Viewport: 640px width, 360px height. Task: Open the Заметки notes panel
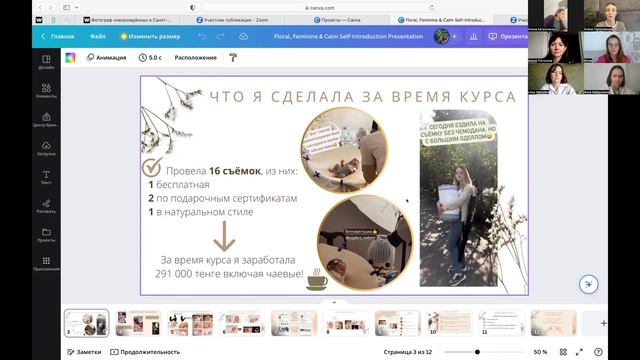pos(84,352)
